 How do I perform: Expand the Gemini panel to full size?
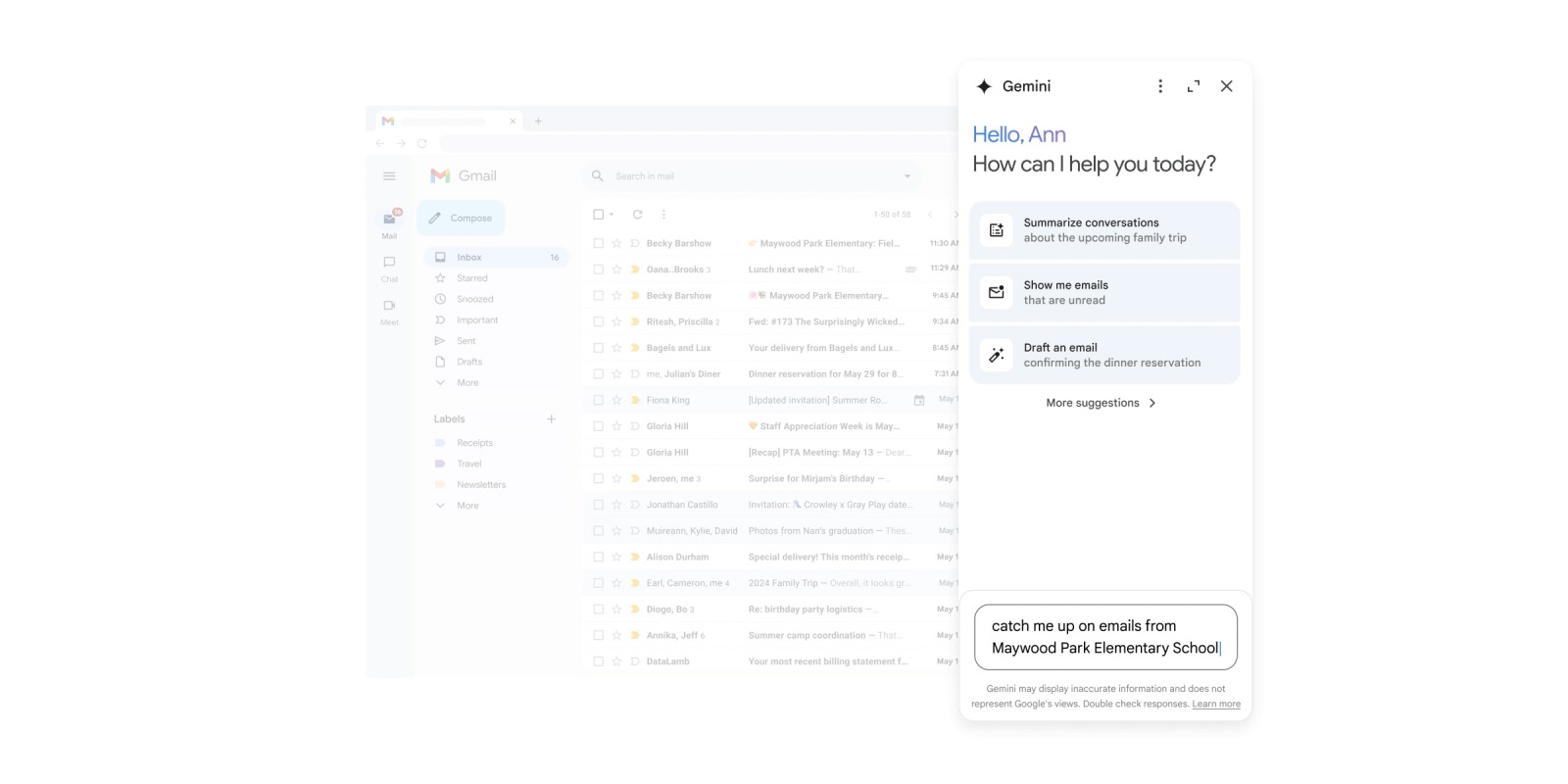tap(1193, 86)
